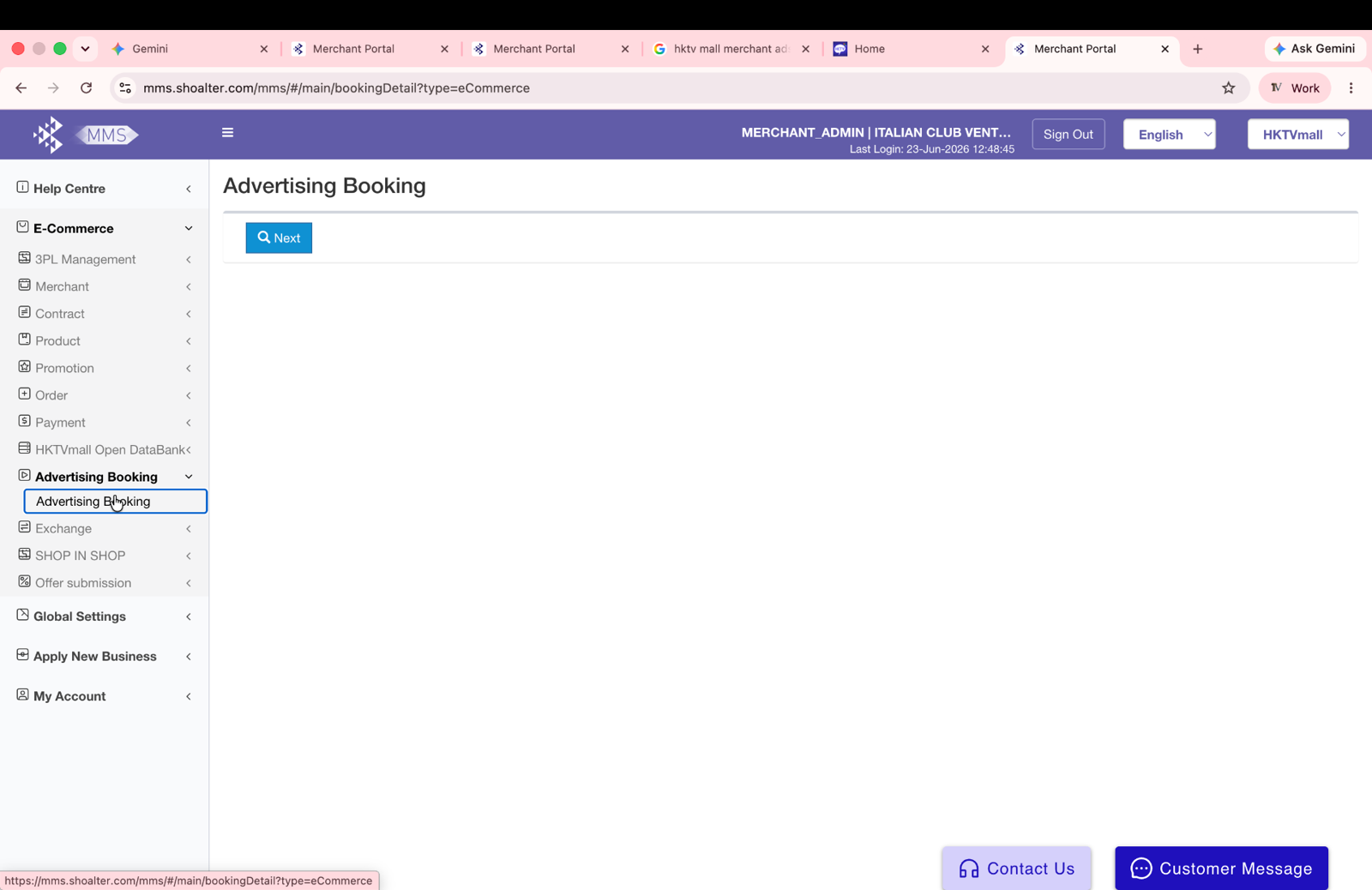1372x890 pixels.
Task: Expand the Order submenu chevron
Action: [x=189, y=395]
